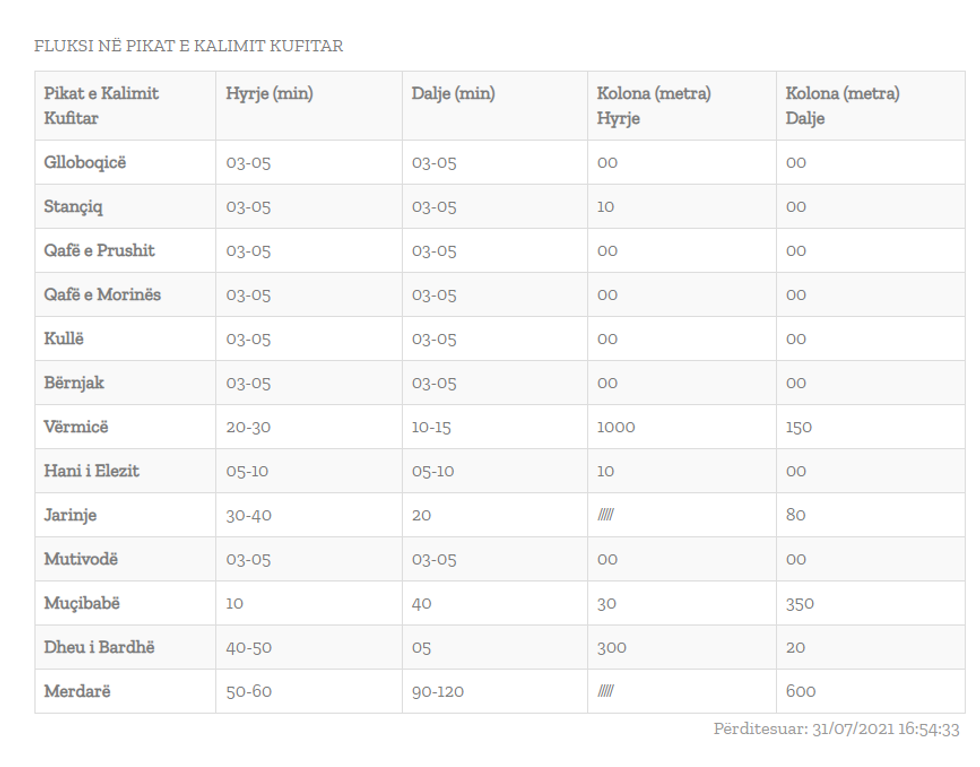Viewport: 980px width, 767px height.
Task: Click the Vërmicë entry queue value 1000
Action: tap(616, 427)
